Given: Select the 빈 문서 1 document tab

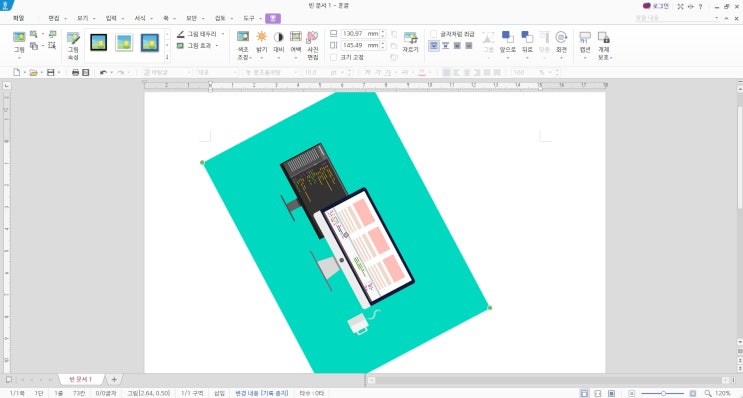Looking at the screenshot, I should [x=81, y=380].
